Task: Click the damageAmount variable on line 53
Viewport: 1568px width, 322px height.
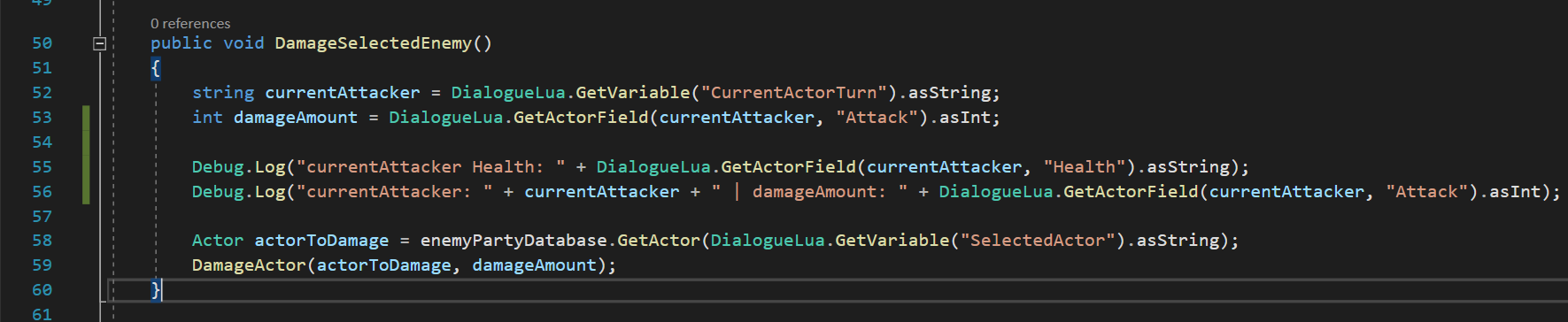Action: click(296, 118)
